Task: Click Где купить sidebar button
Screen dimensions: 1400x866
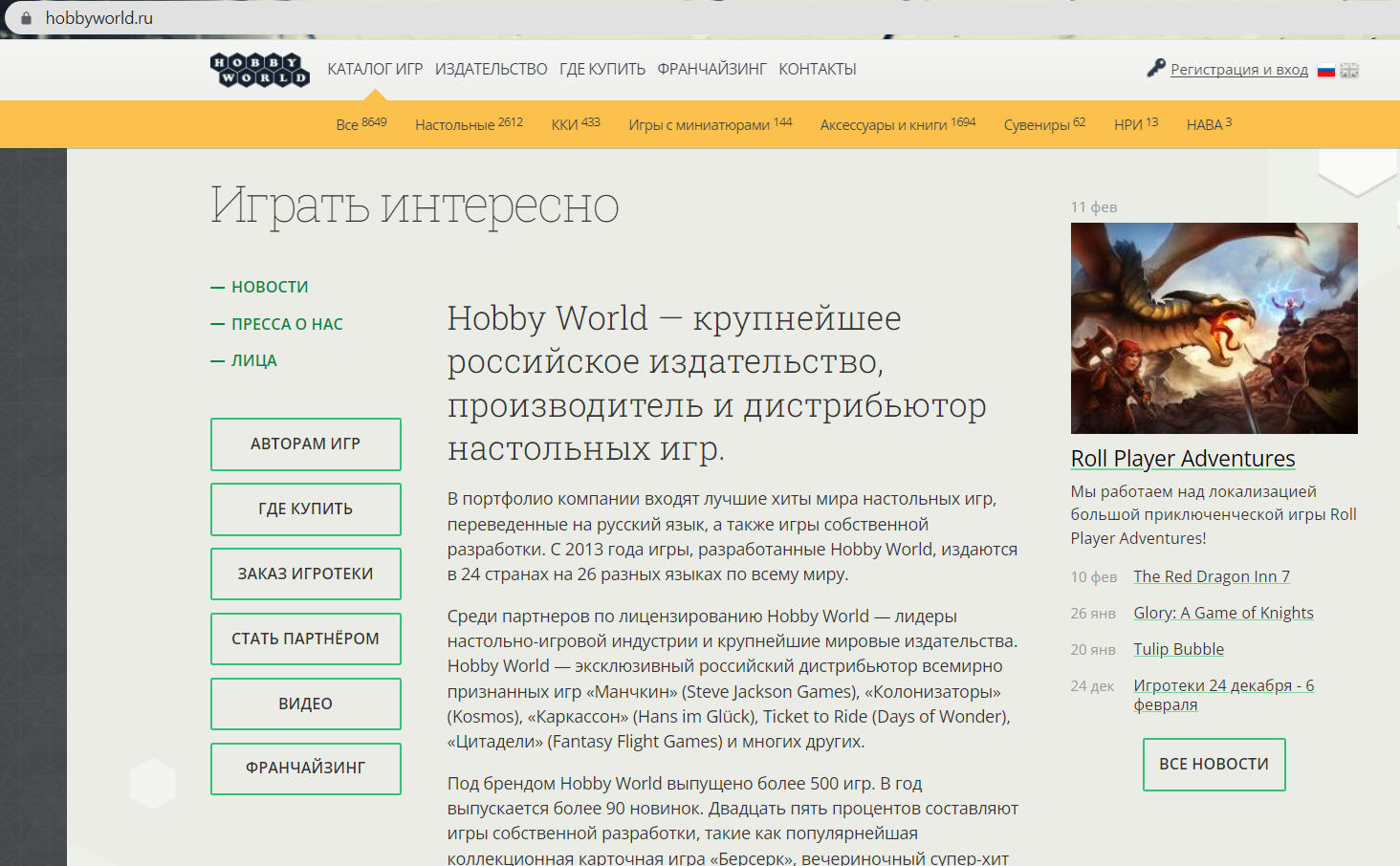Action: (306, 509)
